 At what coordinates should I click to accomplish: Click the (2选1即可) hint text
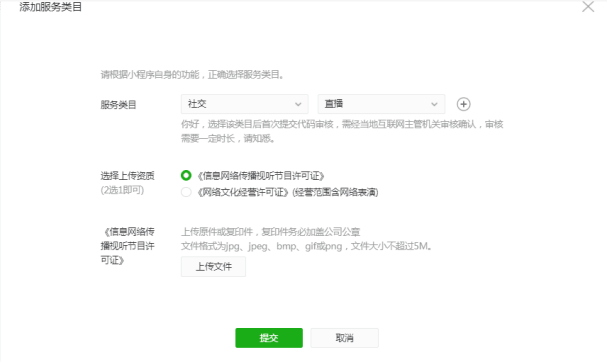tap(122, 190)
